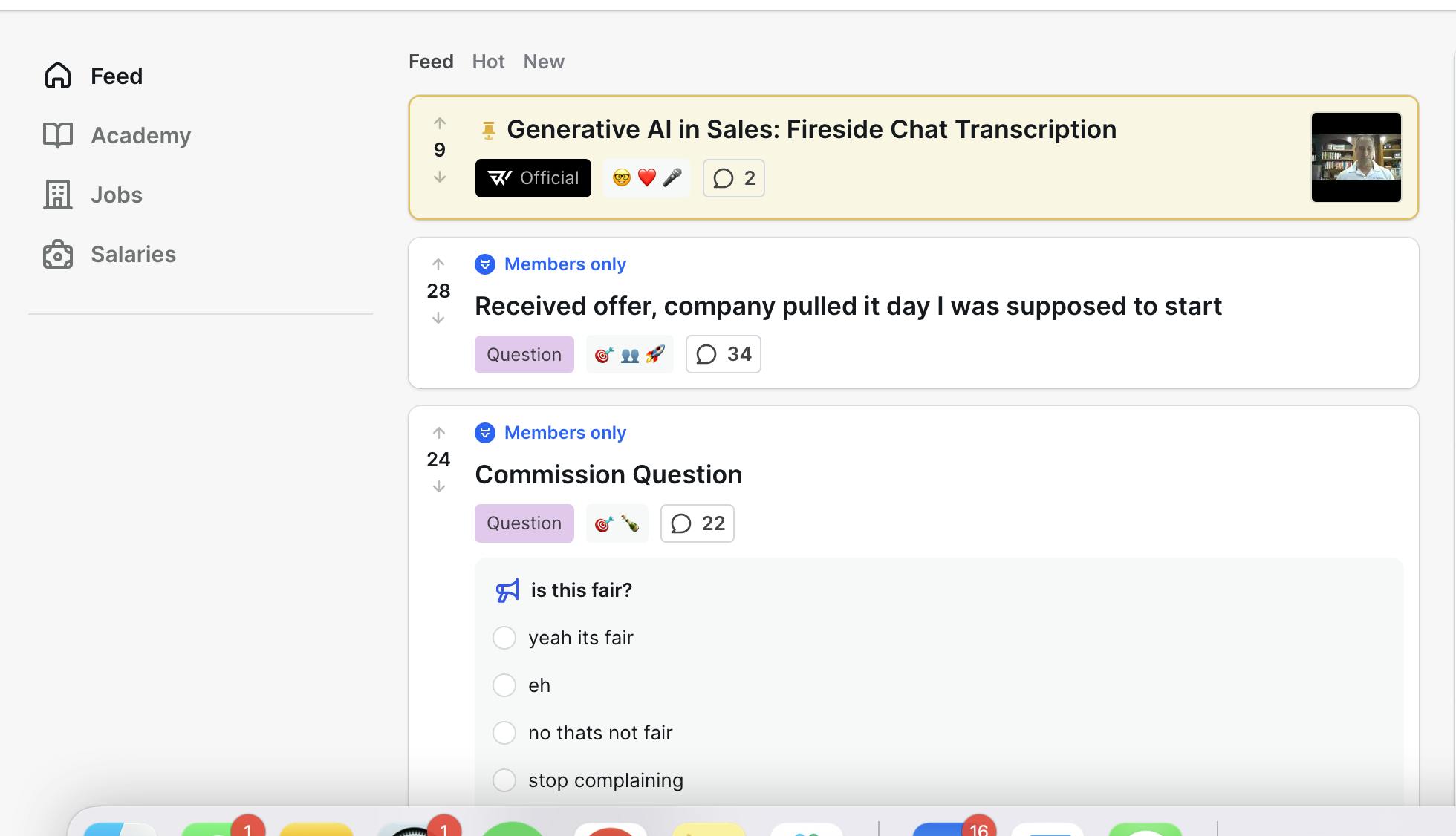
Task: Choose the "eh" poll option
Action: pos(504,685)
